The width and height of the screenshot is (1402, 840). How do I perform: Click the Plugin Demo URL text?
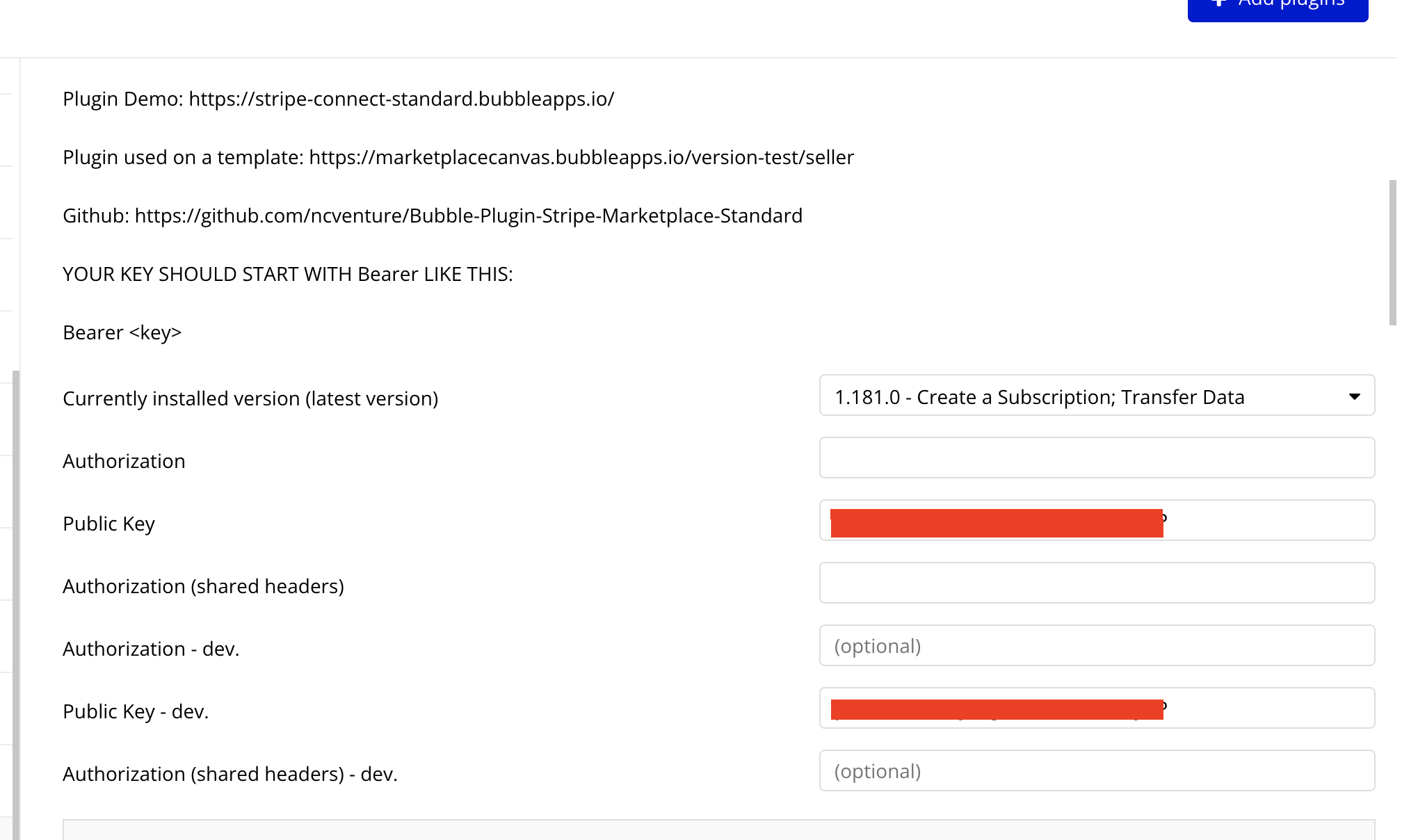tap(401, 99)
